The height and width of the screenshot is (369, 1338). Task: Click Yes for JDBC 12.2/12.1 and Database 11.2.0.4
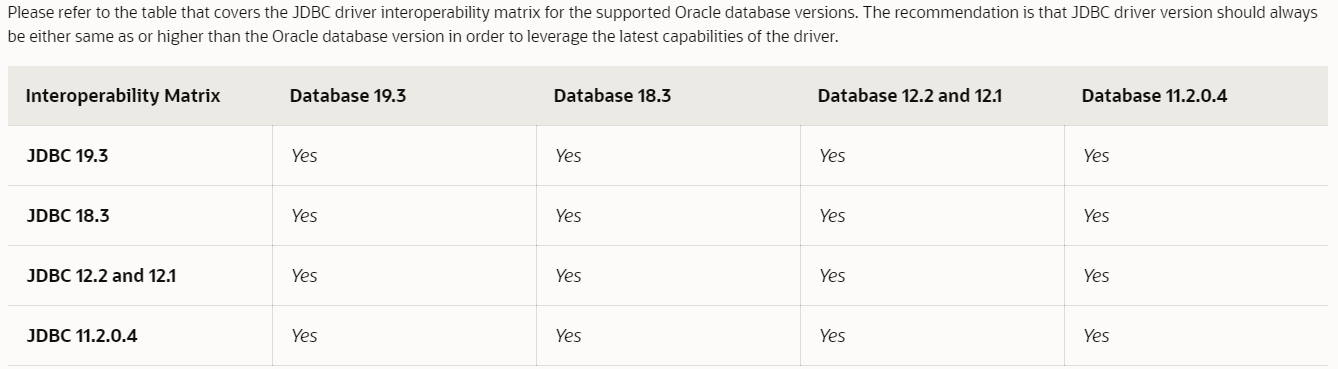[1096, 276]
